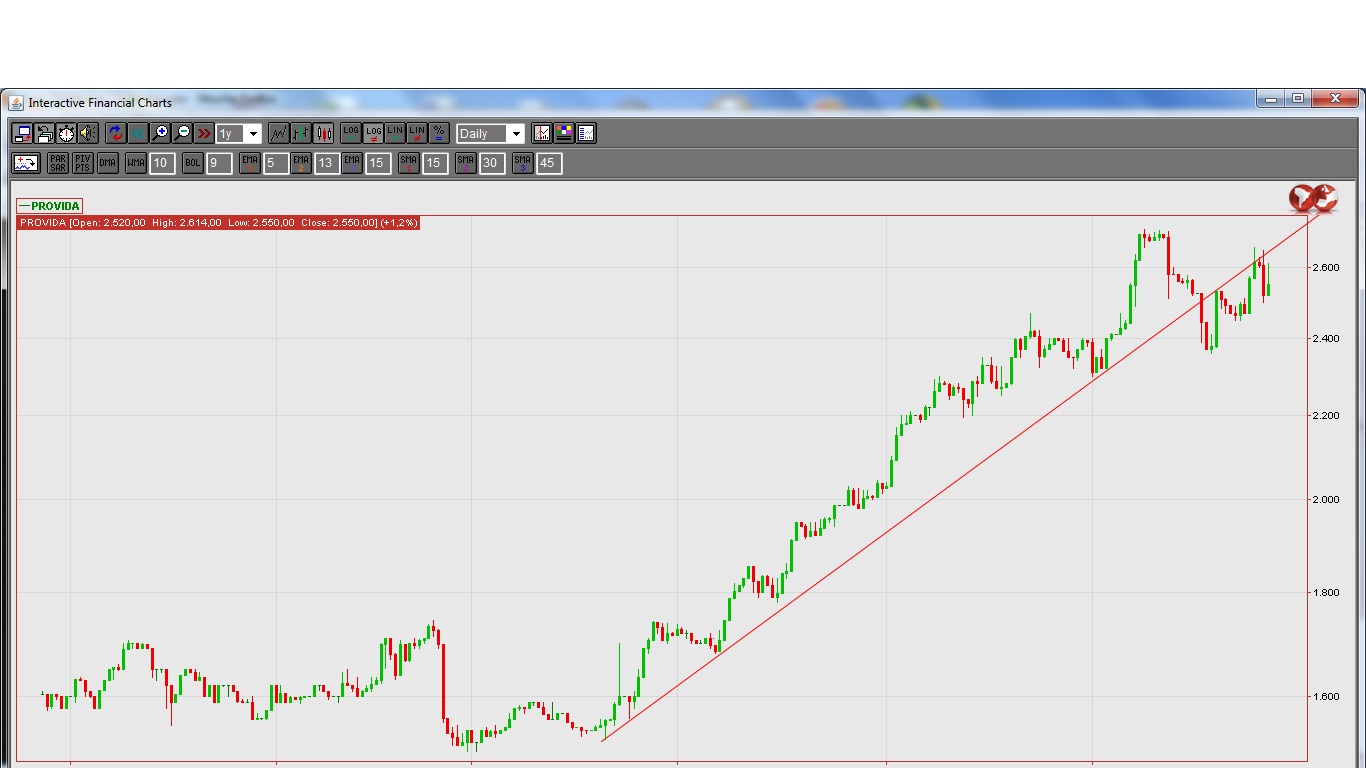Switch to the line chart style

[x=279, y=133]
